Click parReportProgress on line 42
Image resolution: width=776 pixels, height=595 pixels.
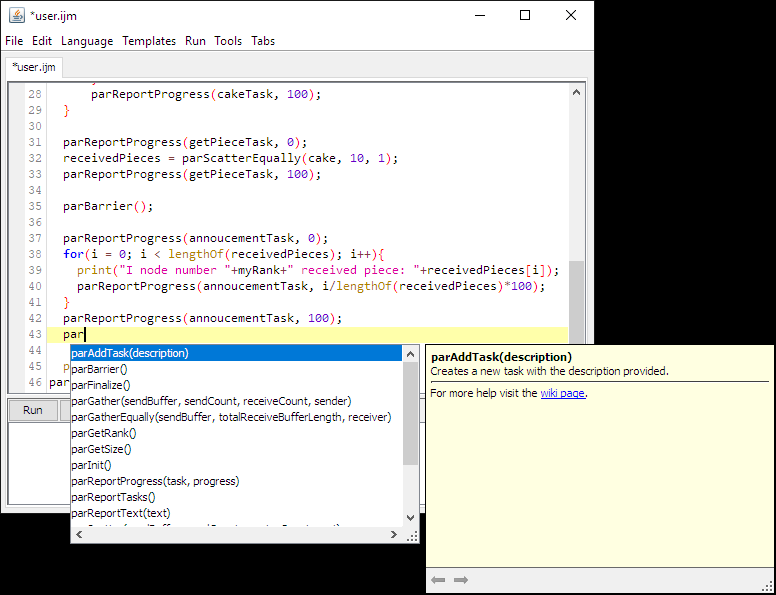(122, 318)
